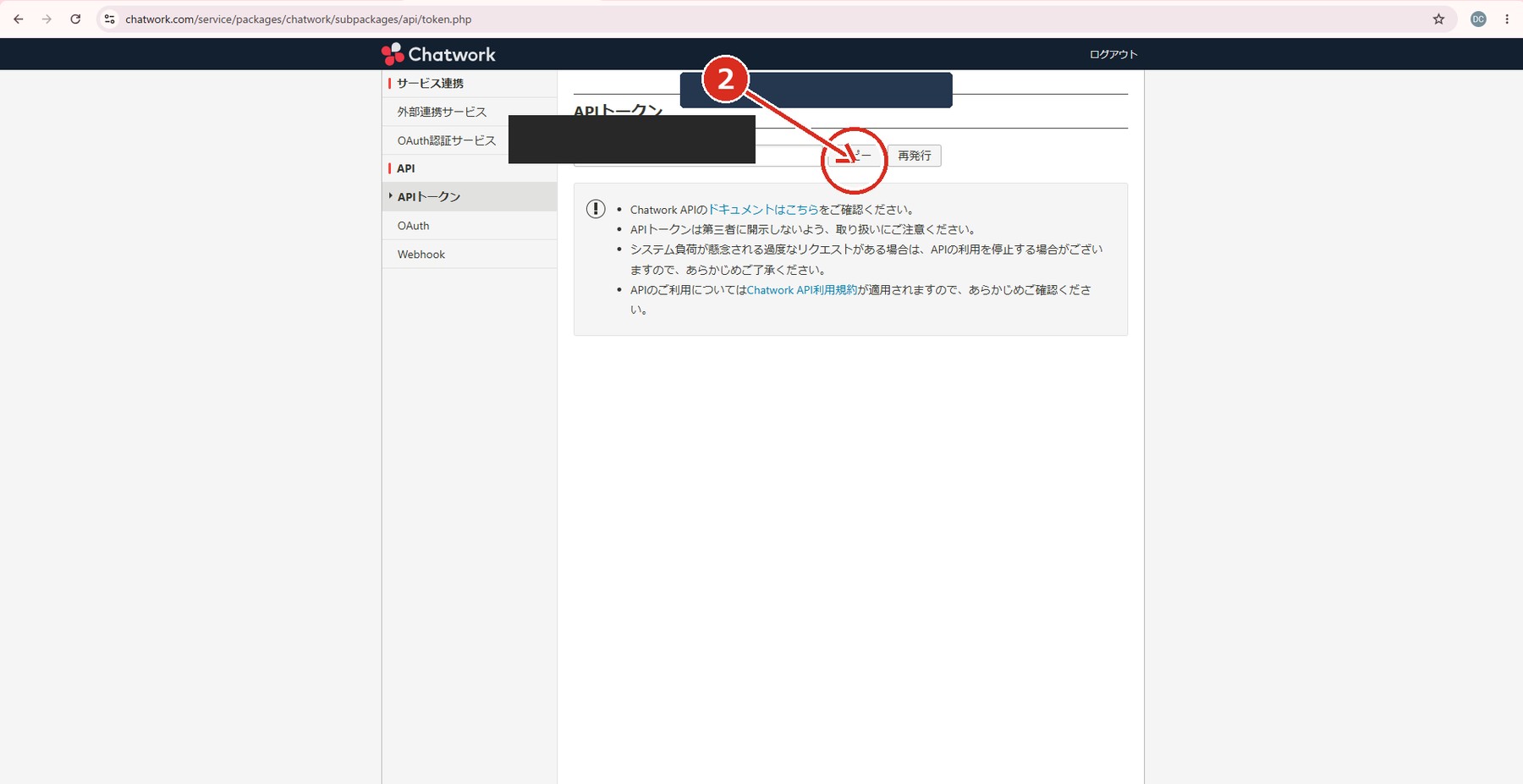Click the browser forward arrow
Viewport: 1523px width, 784px height.
[x=47, y=19]
